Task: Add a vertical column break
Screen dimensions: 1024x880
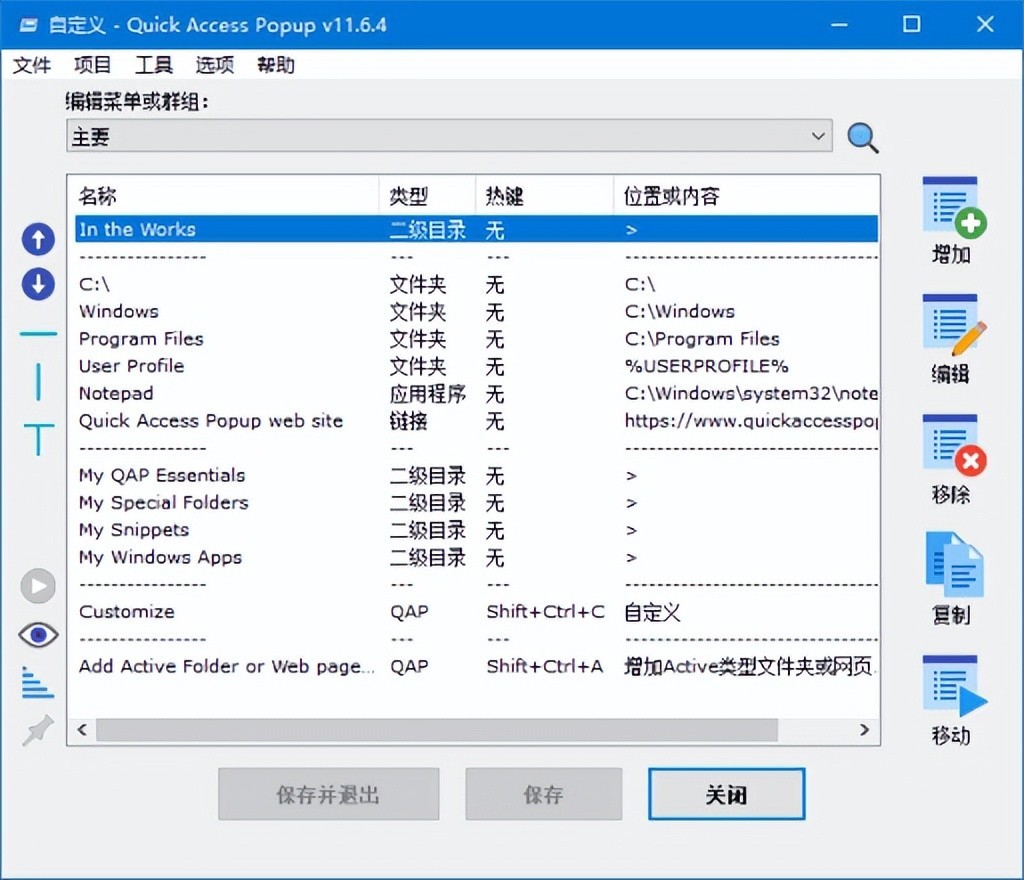Action: click(x=39, y=381)
